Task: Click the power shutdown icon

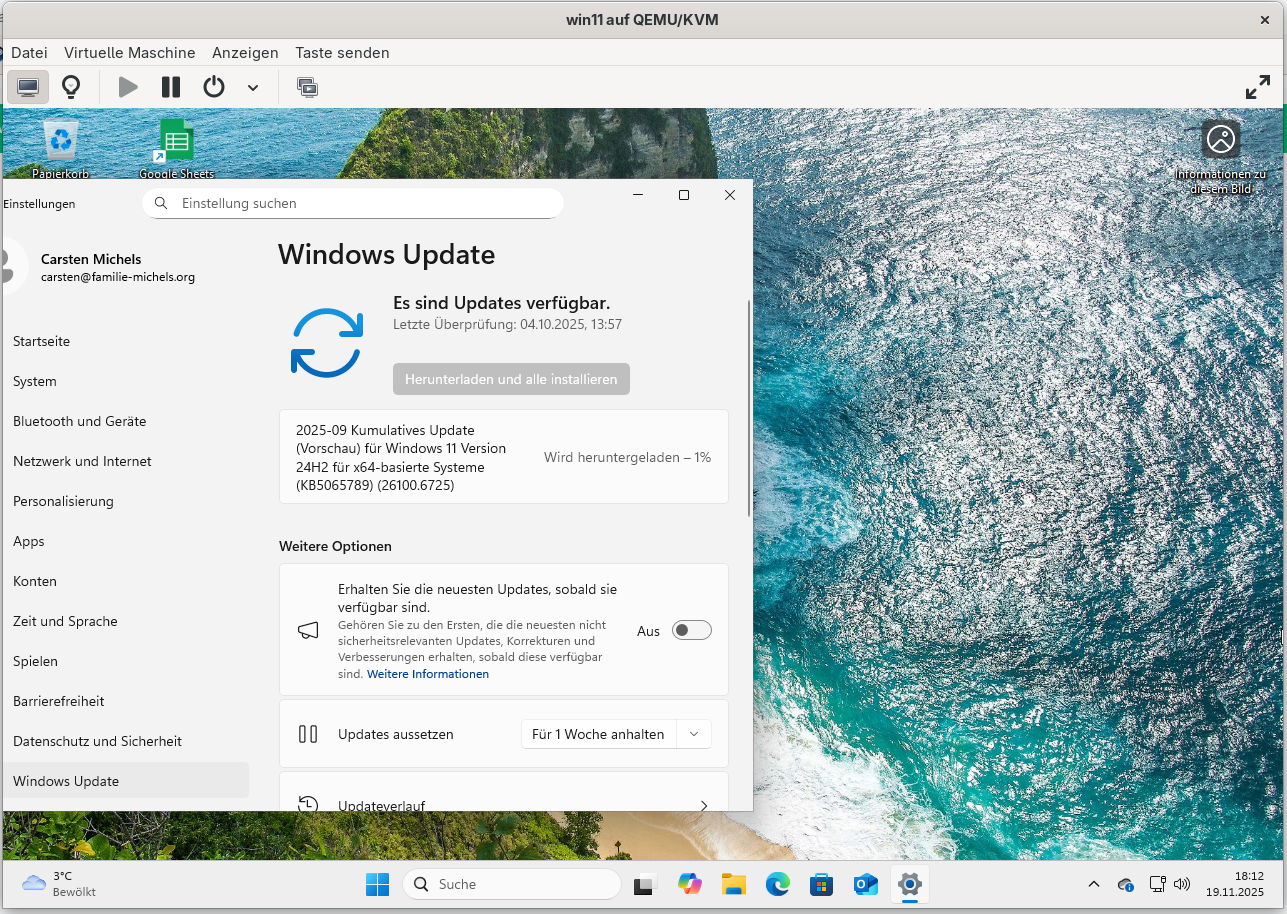Action: [214, 87]
